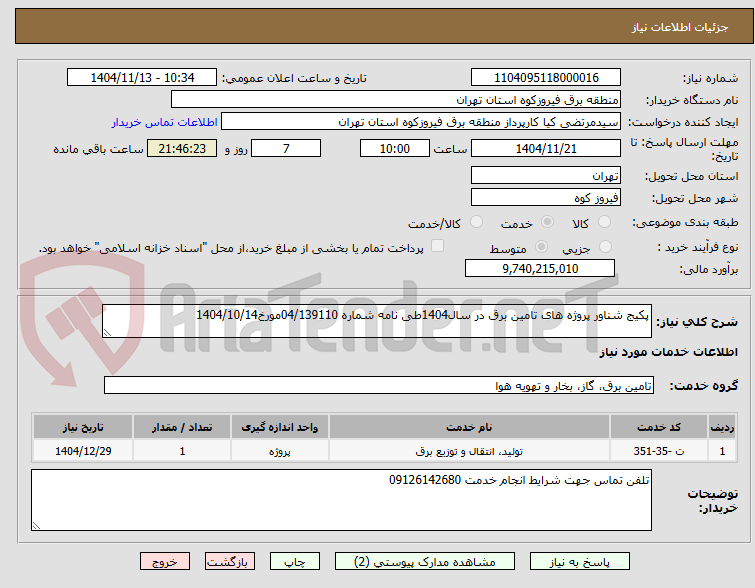The height and width of the screenshot is (588, 755).
Task: Click the deadline time field 10:00
Action: pyautogui.click(x=395, y=148)
